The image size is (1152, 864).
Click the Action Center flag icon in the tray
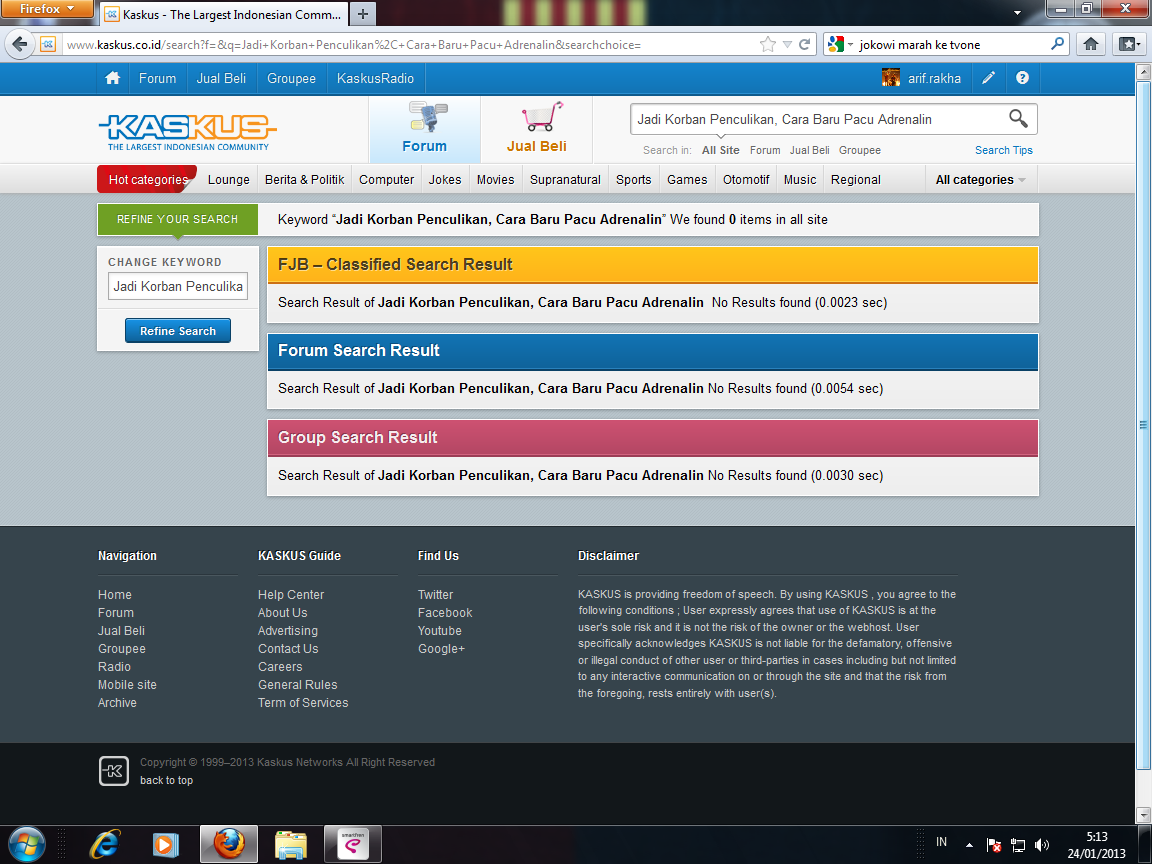point(993,844)
